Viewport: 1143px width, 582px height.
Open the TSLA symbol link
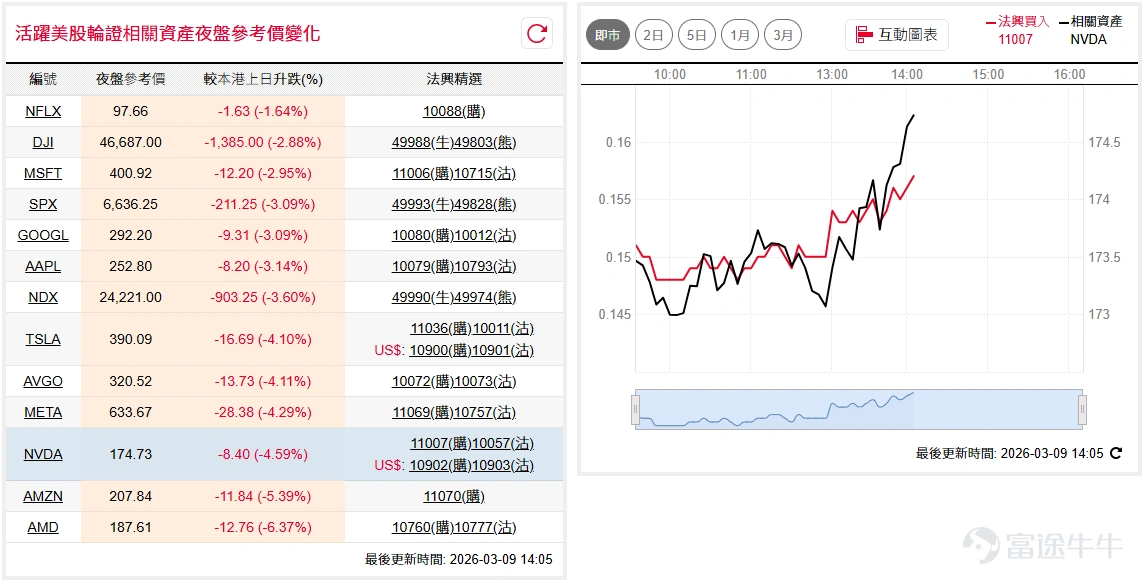pos(43,339)
